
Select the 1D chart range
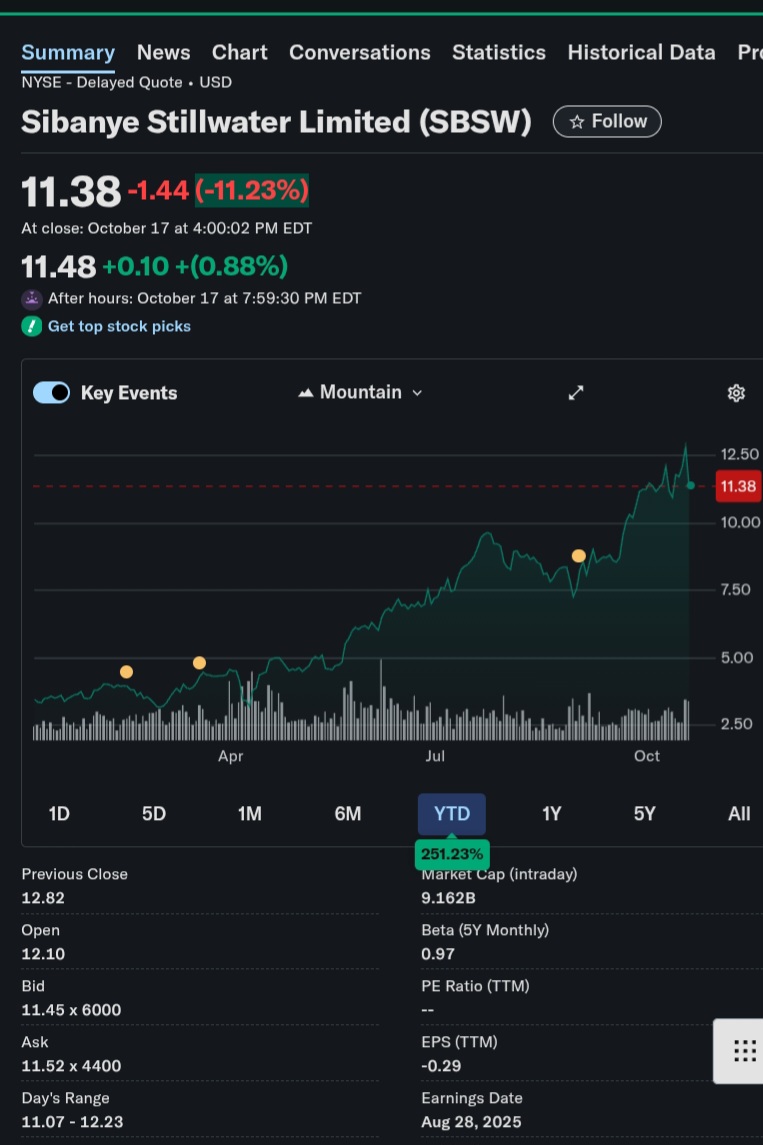59,813
